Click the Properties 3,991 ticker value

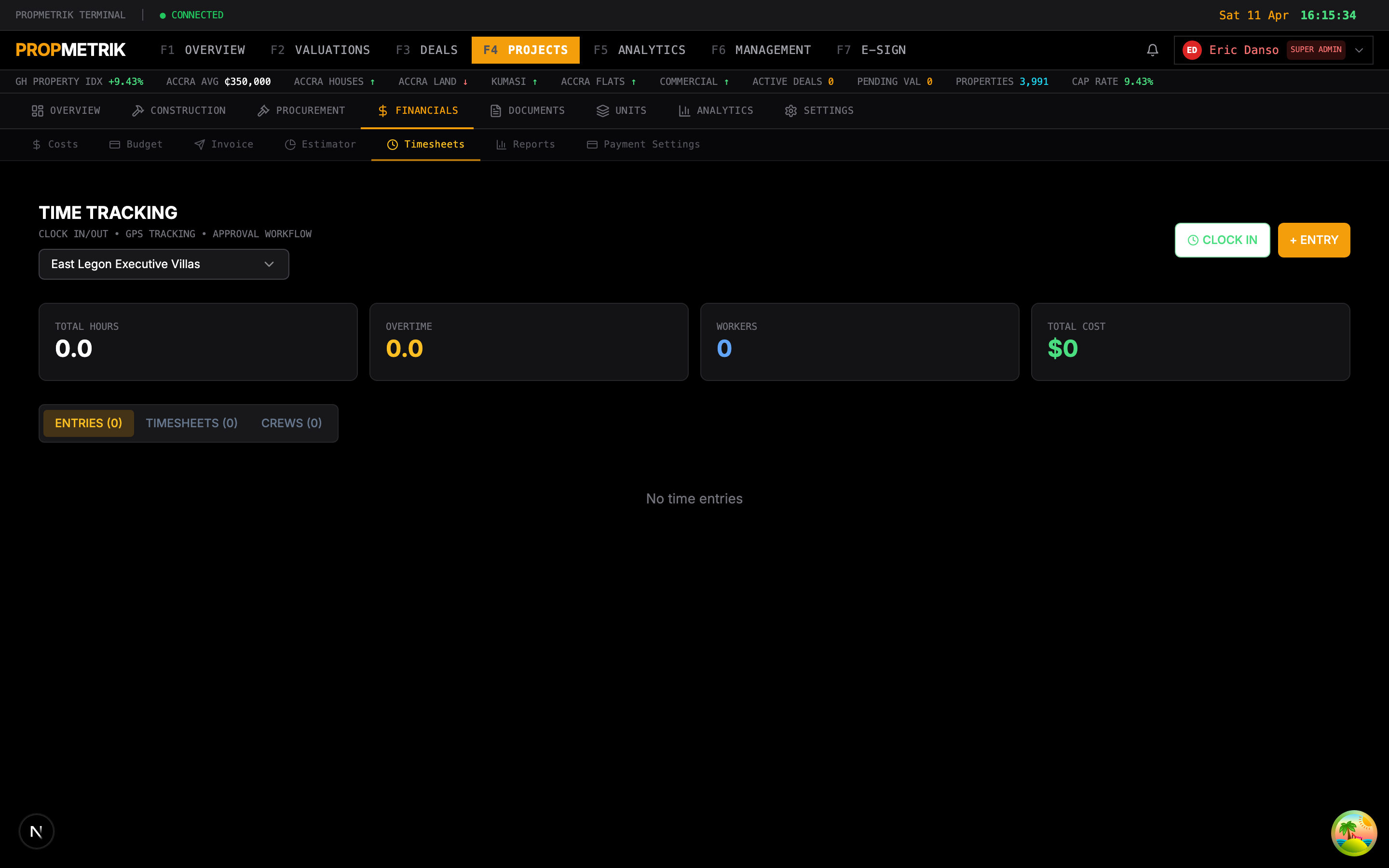click(1034, 81)
